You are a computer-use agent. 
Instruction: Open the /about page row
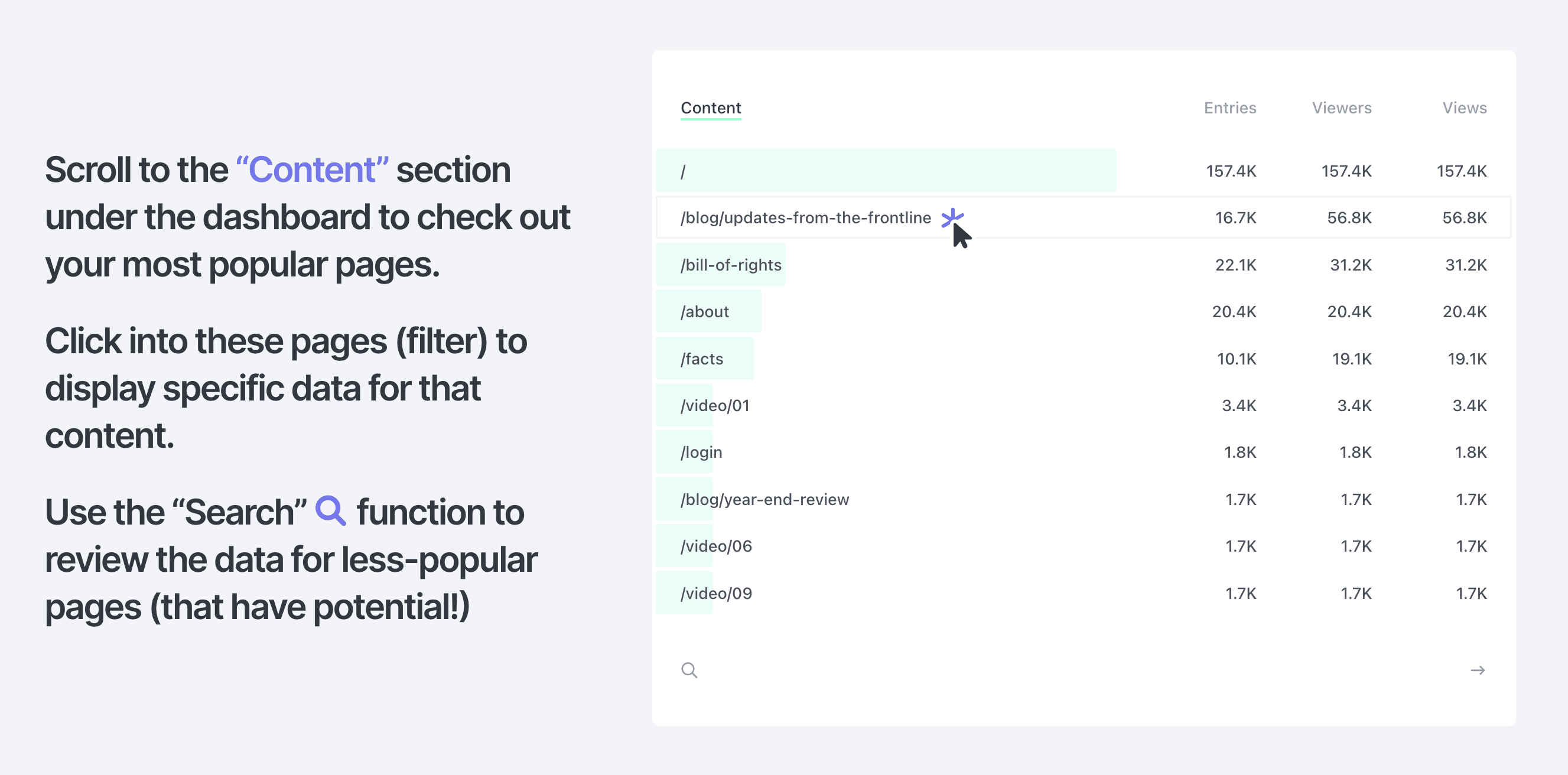[704, 312]
